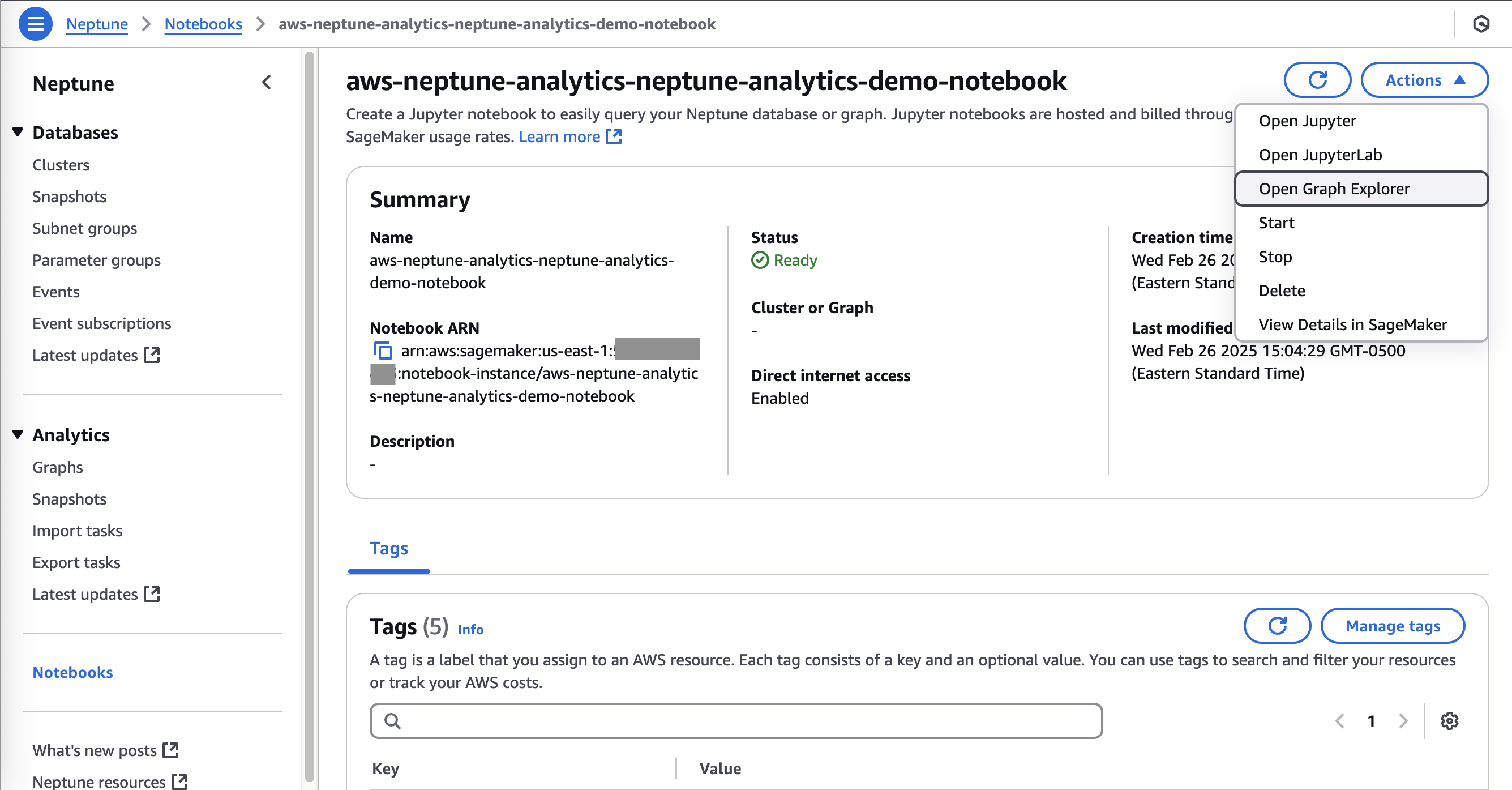
Task: Collapse the Neptune side navigation panel
Action: [267, 82]
